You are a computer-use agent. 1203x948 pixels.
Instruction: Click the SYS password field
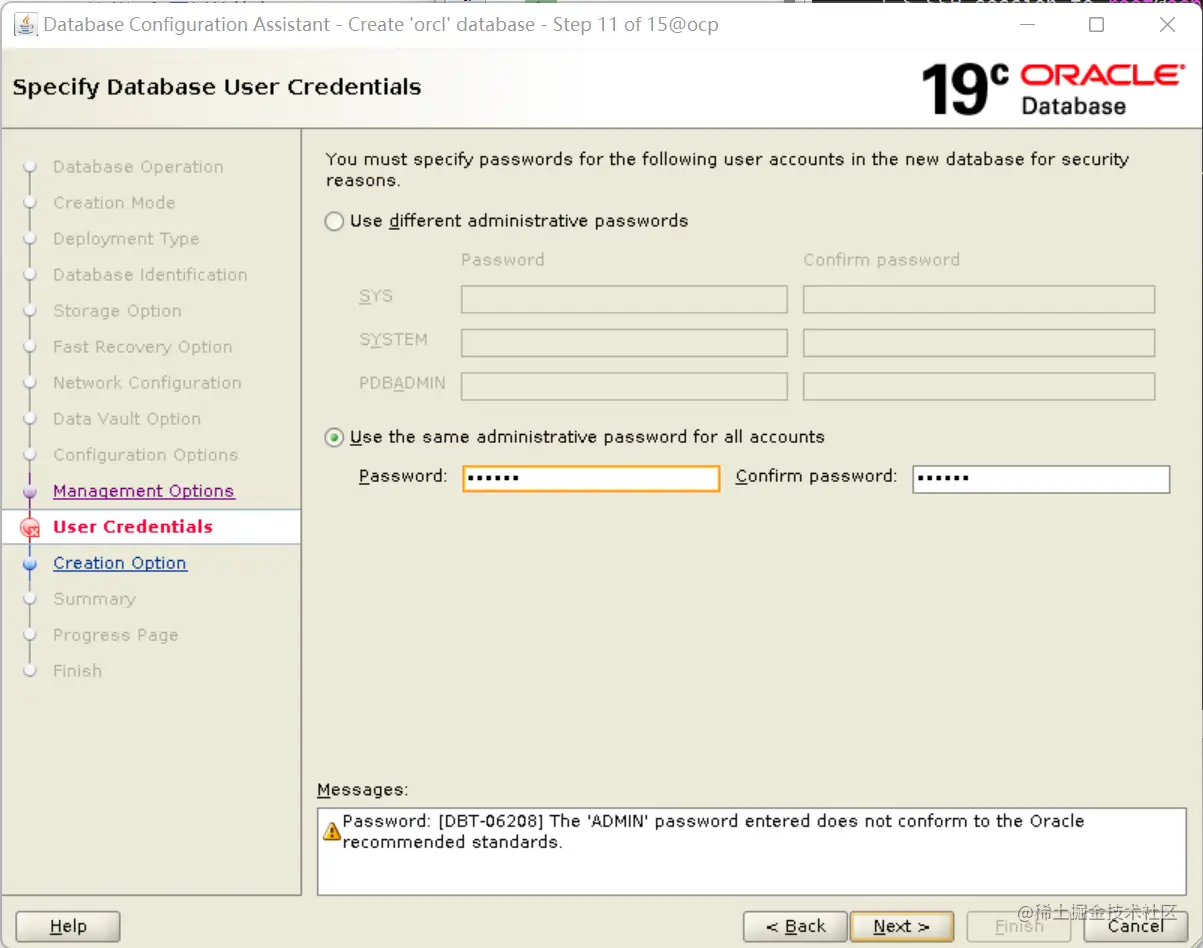click(624, 299)
